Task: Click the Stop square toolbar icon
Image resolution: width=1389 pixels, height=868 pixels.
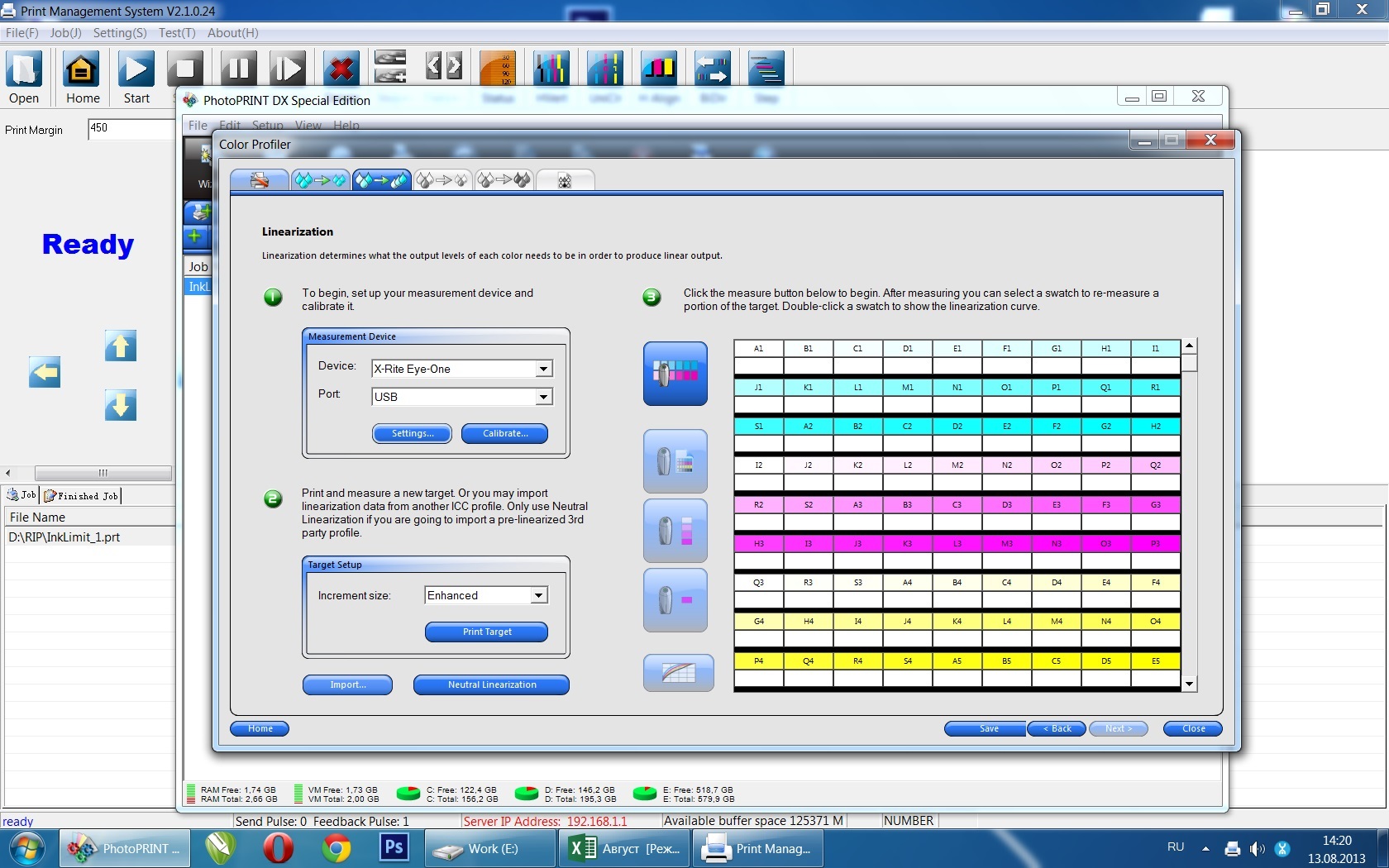Action: click(185, 69)
